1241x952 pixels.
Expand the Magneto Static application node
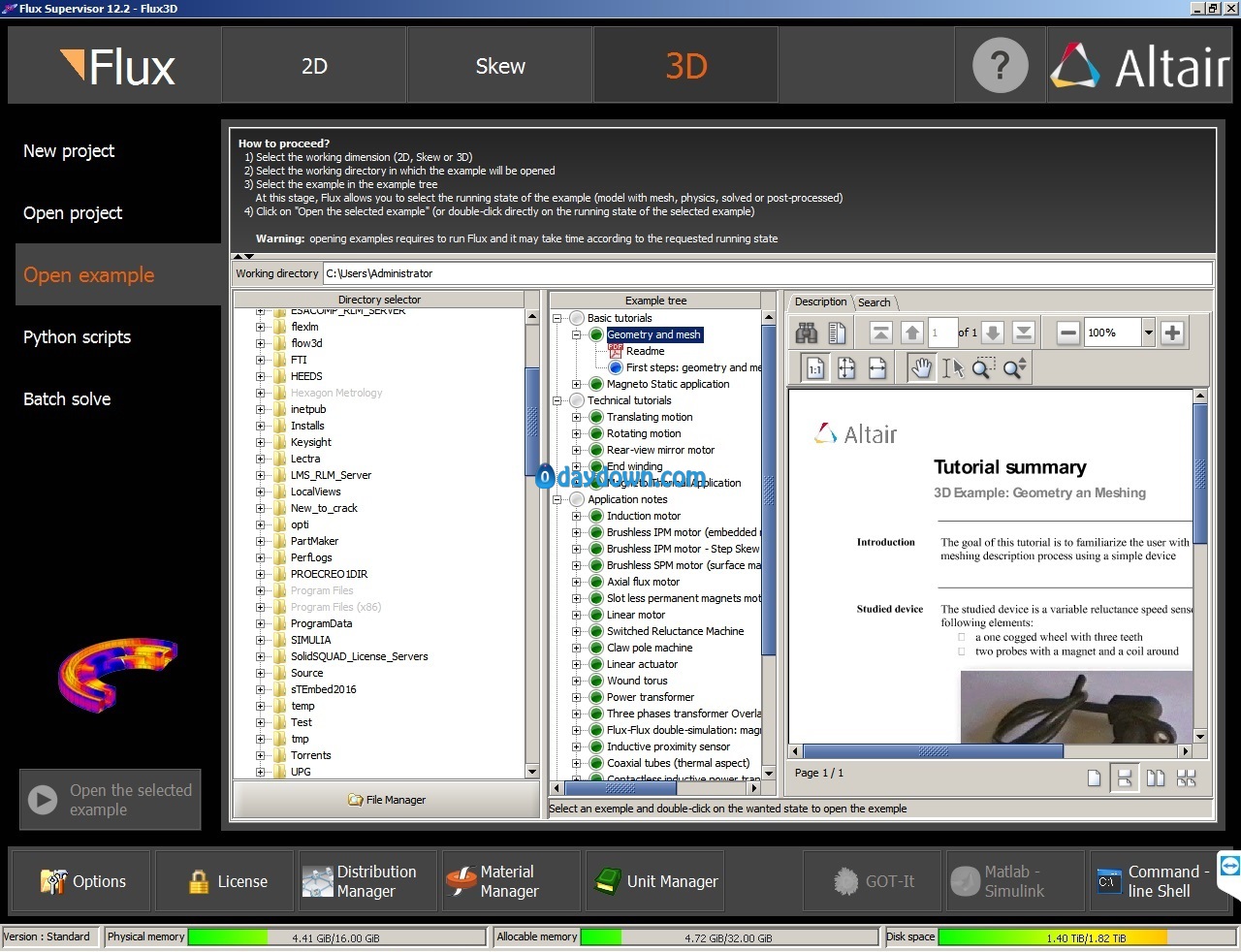576,384
